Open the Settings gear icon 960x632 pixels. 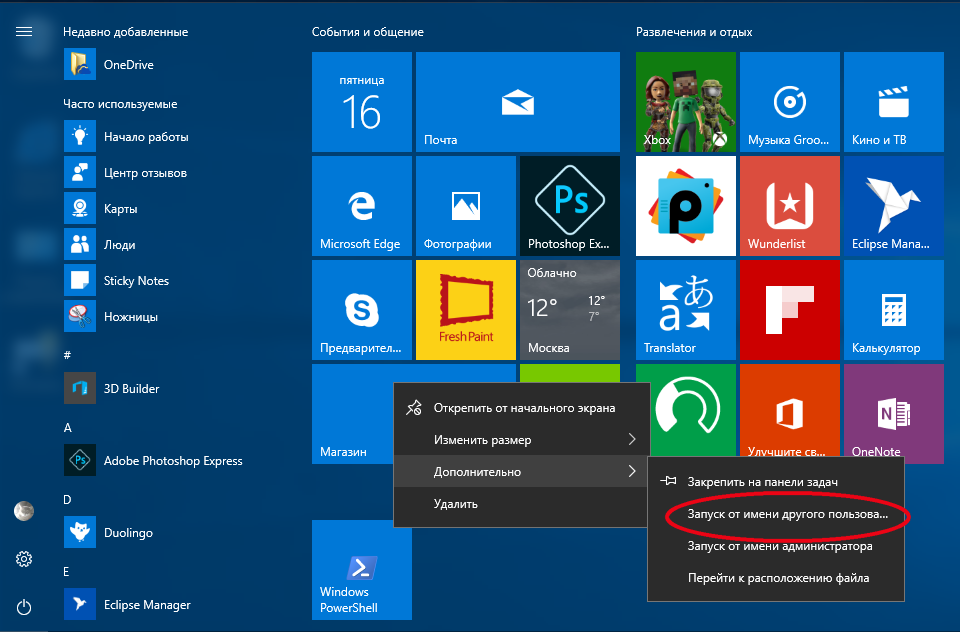coord(24,559)
